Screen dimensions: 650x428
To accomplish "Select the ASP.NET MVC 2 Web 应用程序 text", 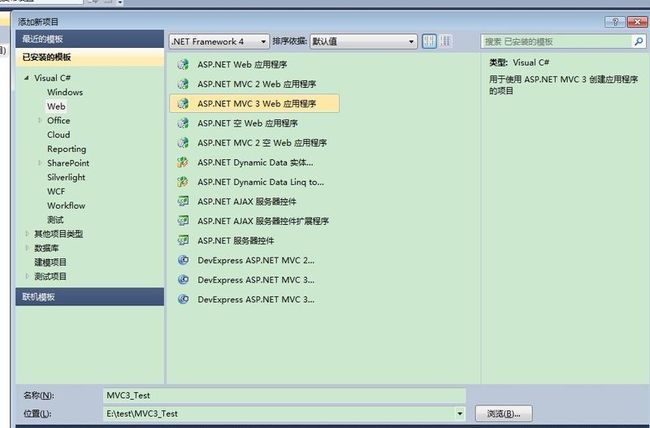I will pyautogui.click(x=257, y=84).
